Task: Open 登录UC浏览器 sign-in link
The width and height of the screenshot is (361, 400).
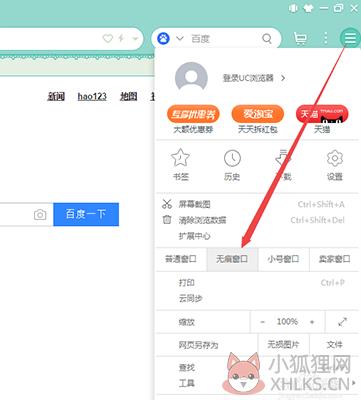Action: 254,78
